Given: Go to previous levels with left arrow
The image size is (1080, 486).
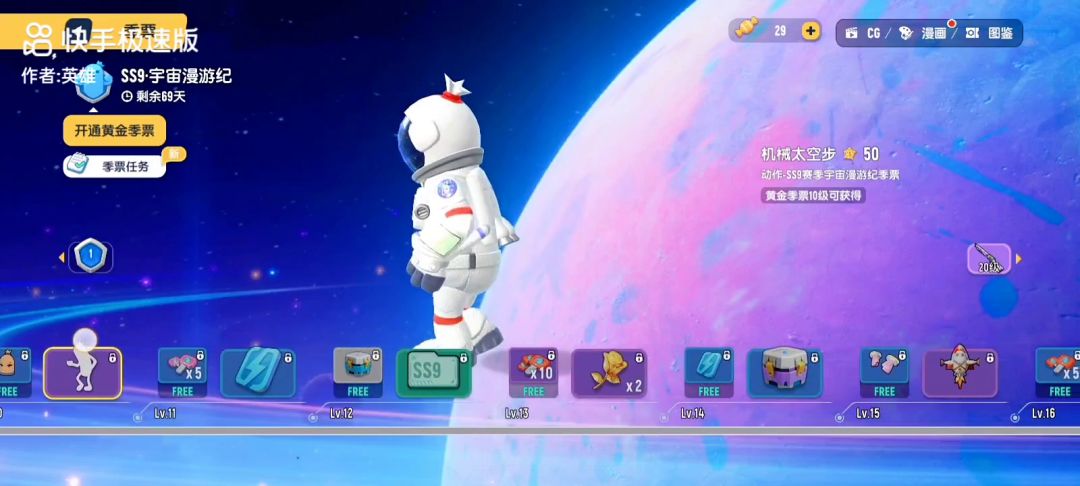Looking at the screenshot, I should click(61, 257).
